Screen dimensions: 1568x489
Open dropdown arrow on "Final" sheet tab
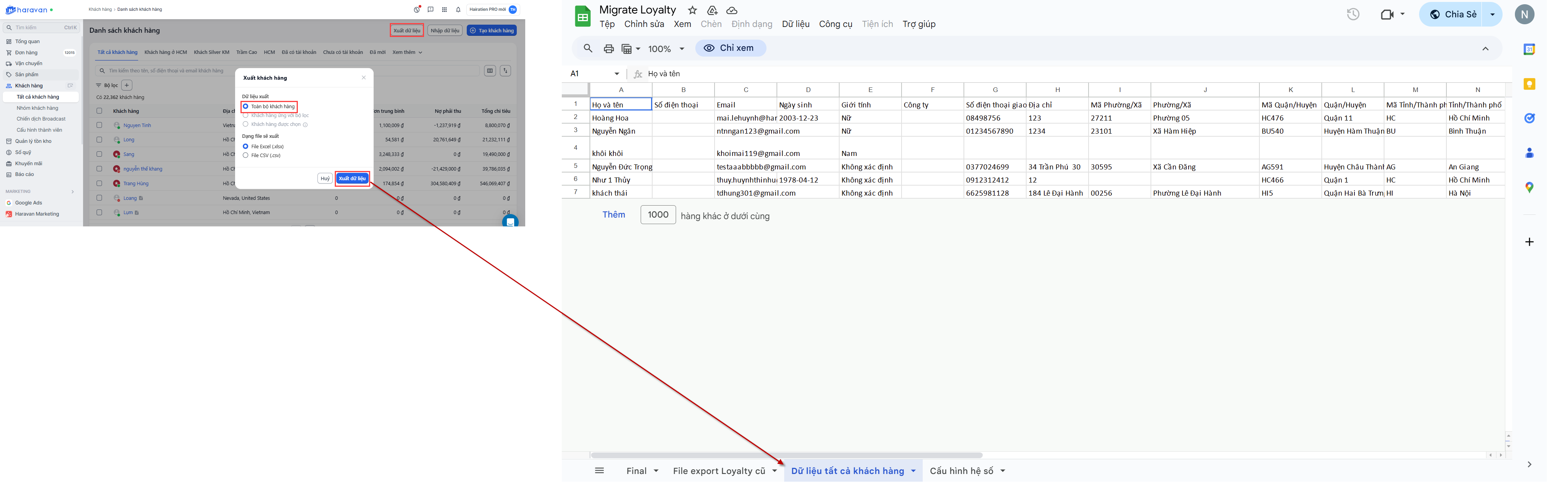click(x=656, y=471)
